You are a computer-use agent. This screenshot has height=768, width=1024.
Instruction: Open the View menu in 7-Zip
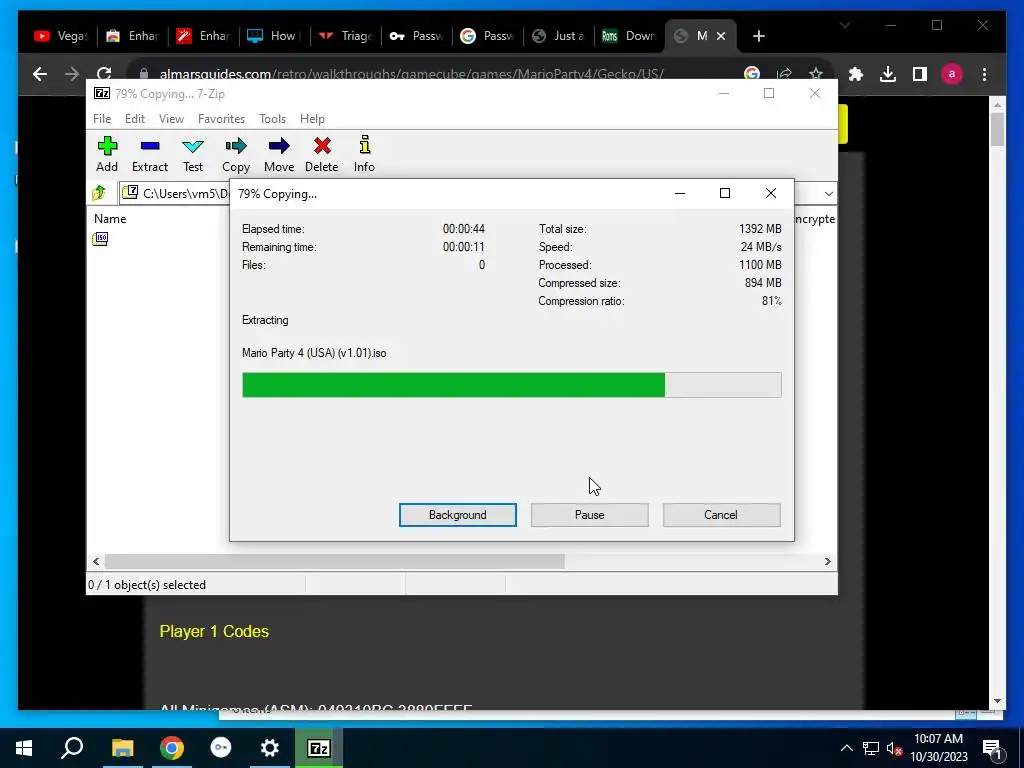(171, 119)
